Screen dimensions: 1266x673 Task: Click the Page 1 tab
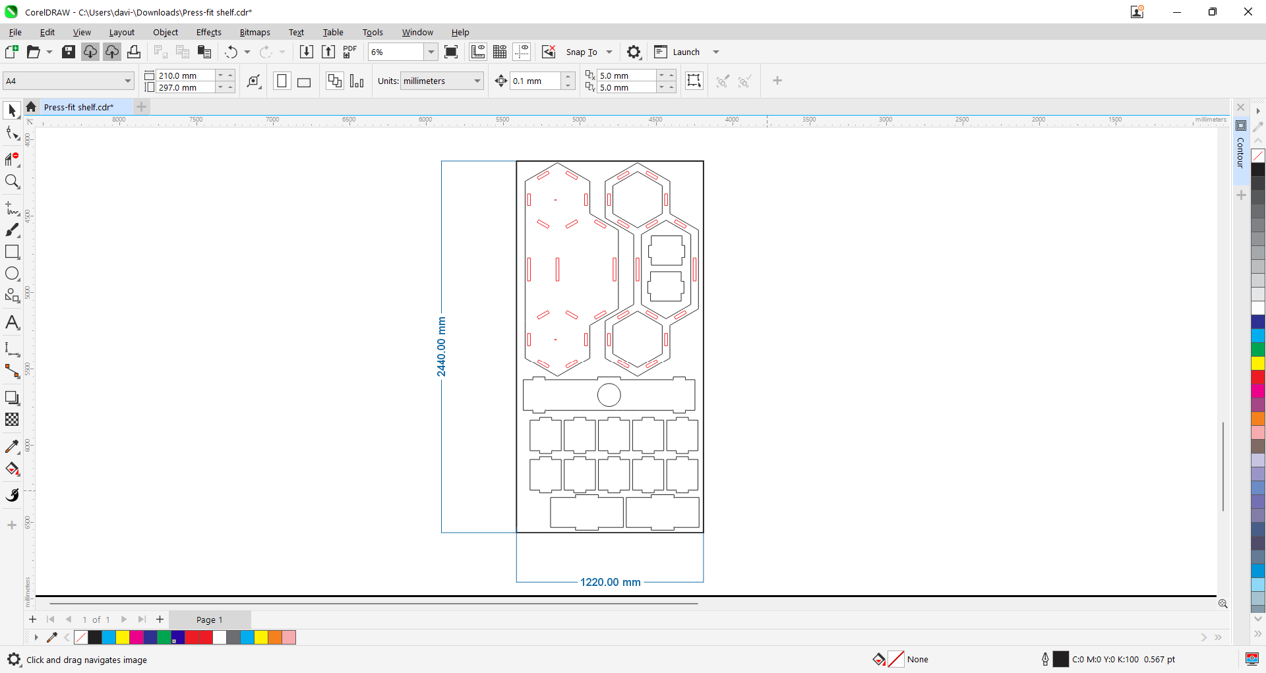pos(209,619)
